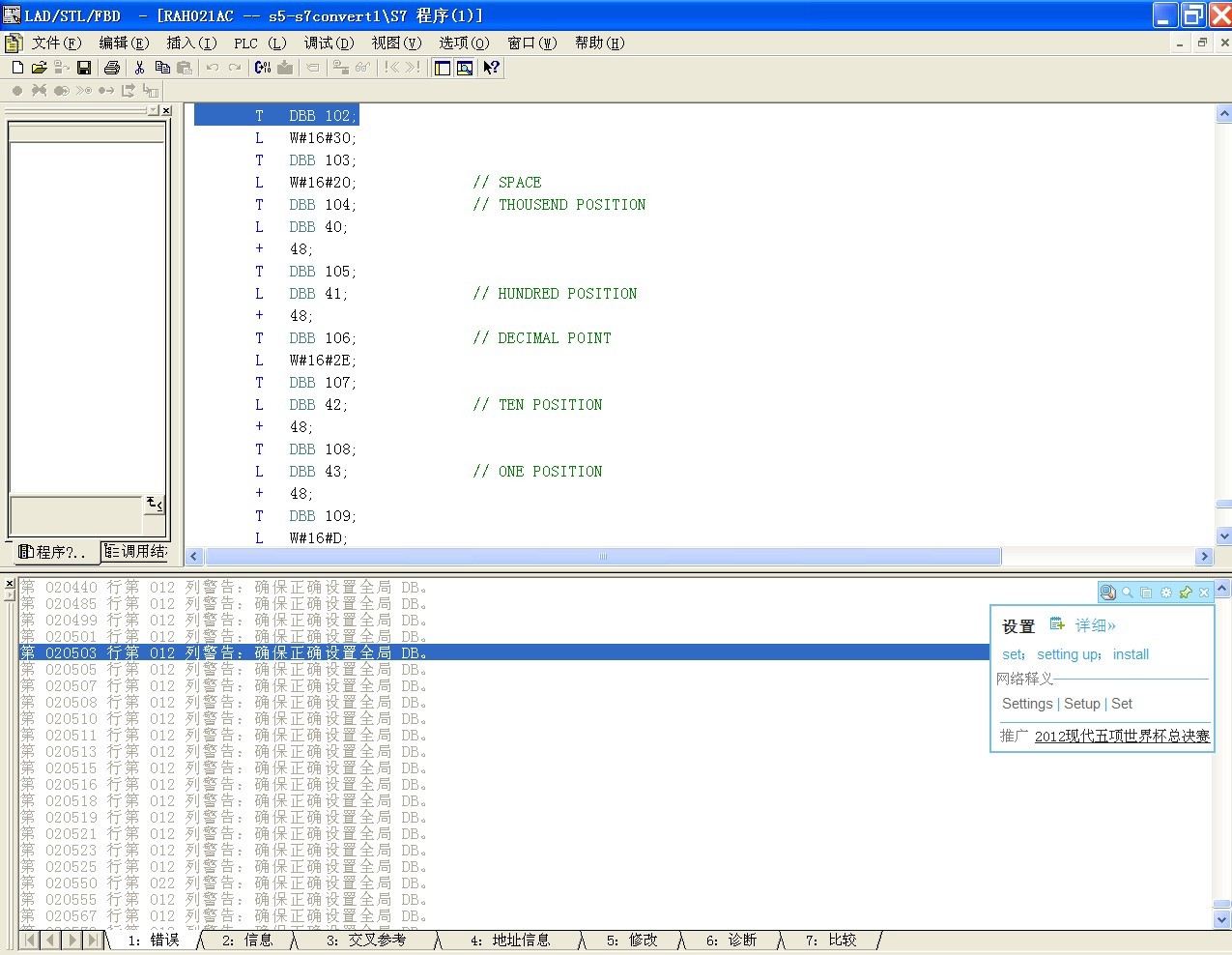Click the 详细» link in dictionary popup

1095,625
